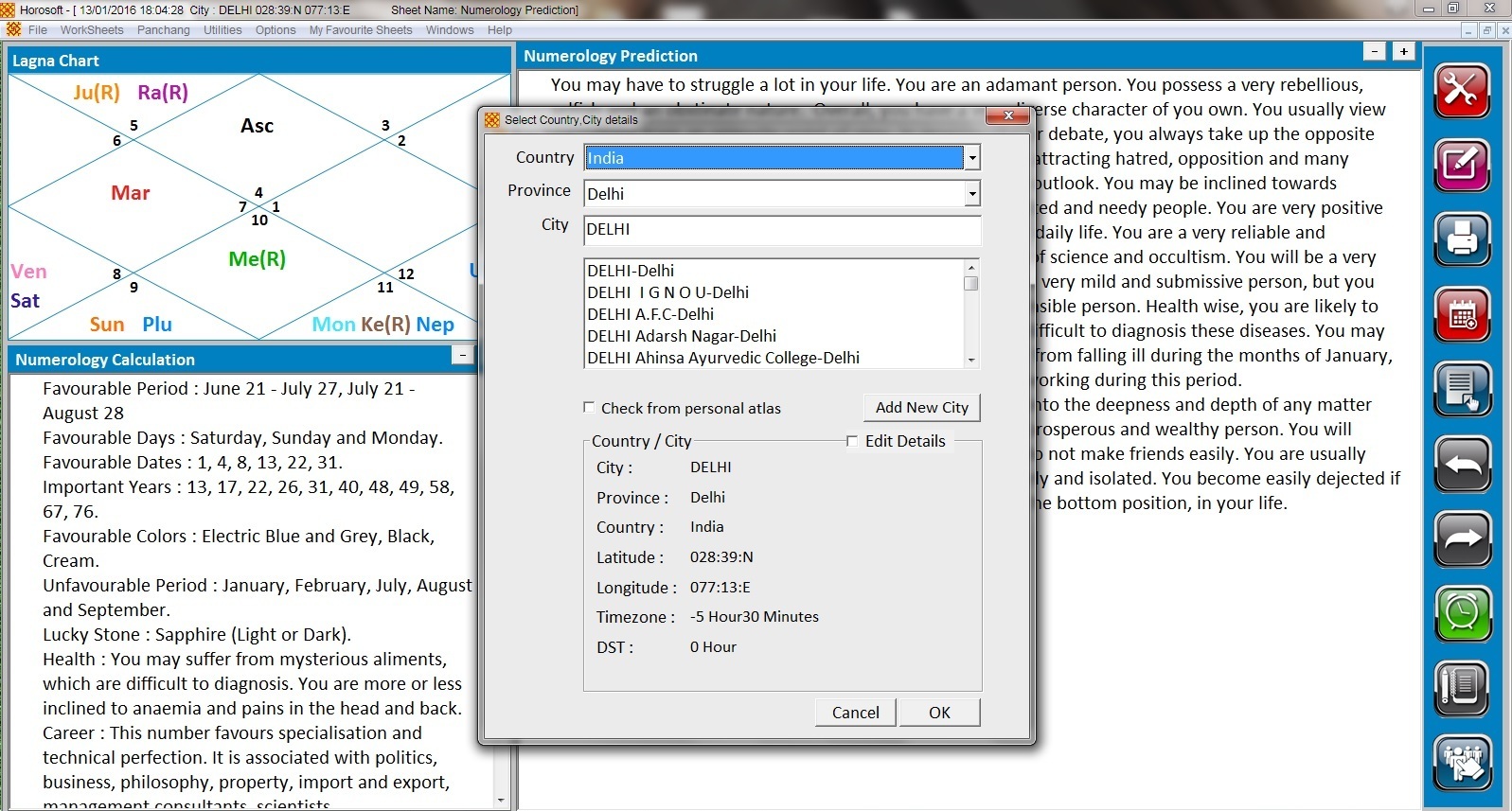Click Plu in the Lagna Chart
The image size is (1512, 811).
coord(157,325)
